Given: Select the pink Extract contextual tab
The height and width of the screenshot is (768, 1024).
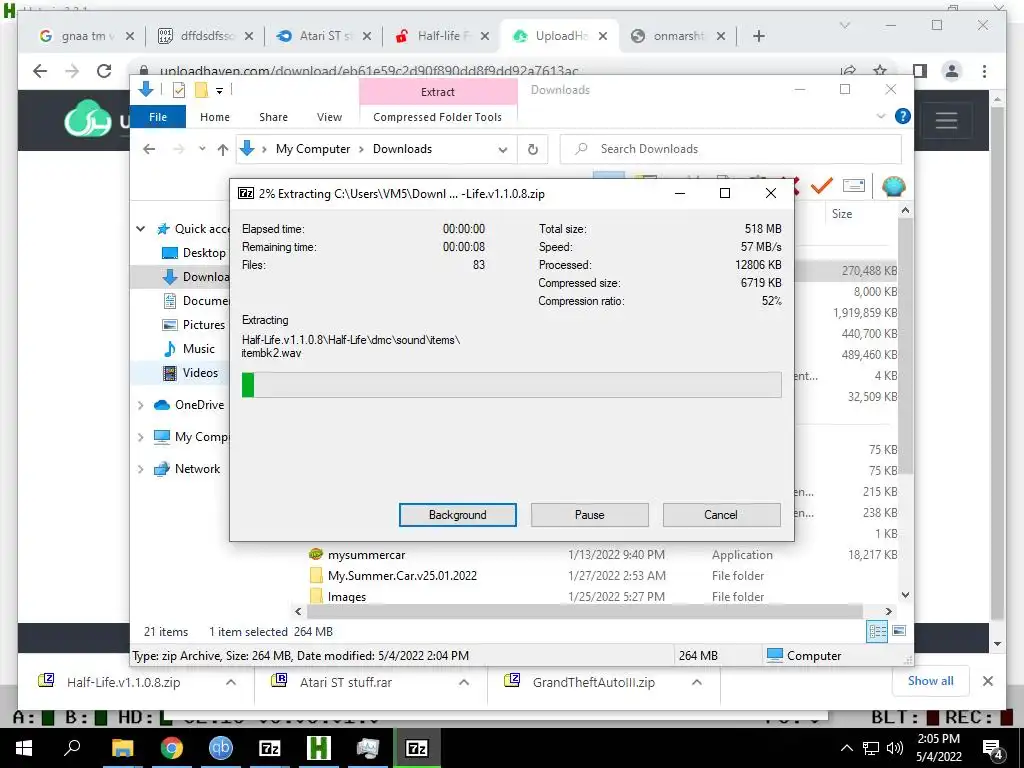Looking at the screenshot, I should (438, 92).
